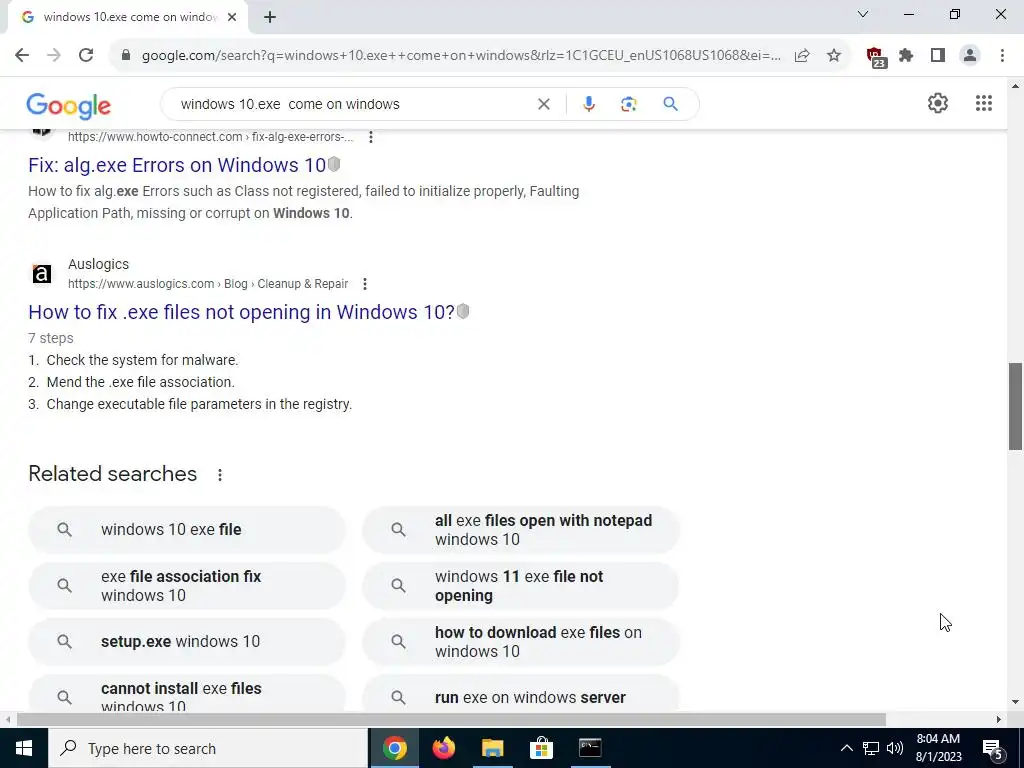Share this page icon in address bar
The height and width of the screenshot is (768, 1024).
click(802, 55)
